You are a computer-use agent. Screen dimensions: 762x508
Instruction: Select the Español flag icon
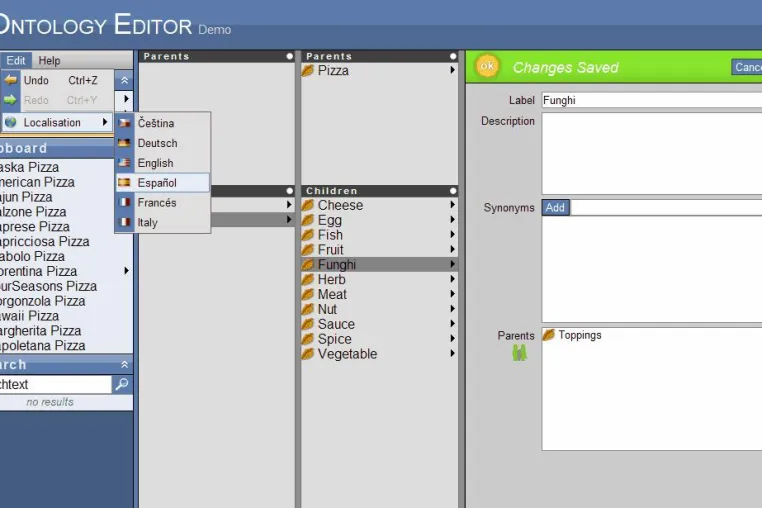tap(125, 183)
